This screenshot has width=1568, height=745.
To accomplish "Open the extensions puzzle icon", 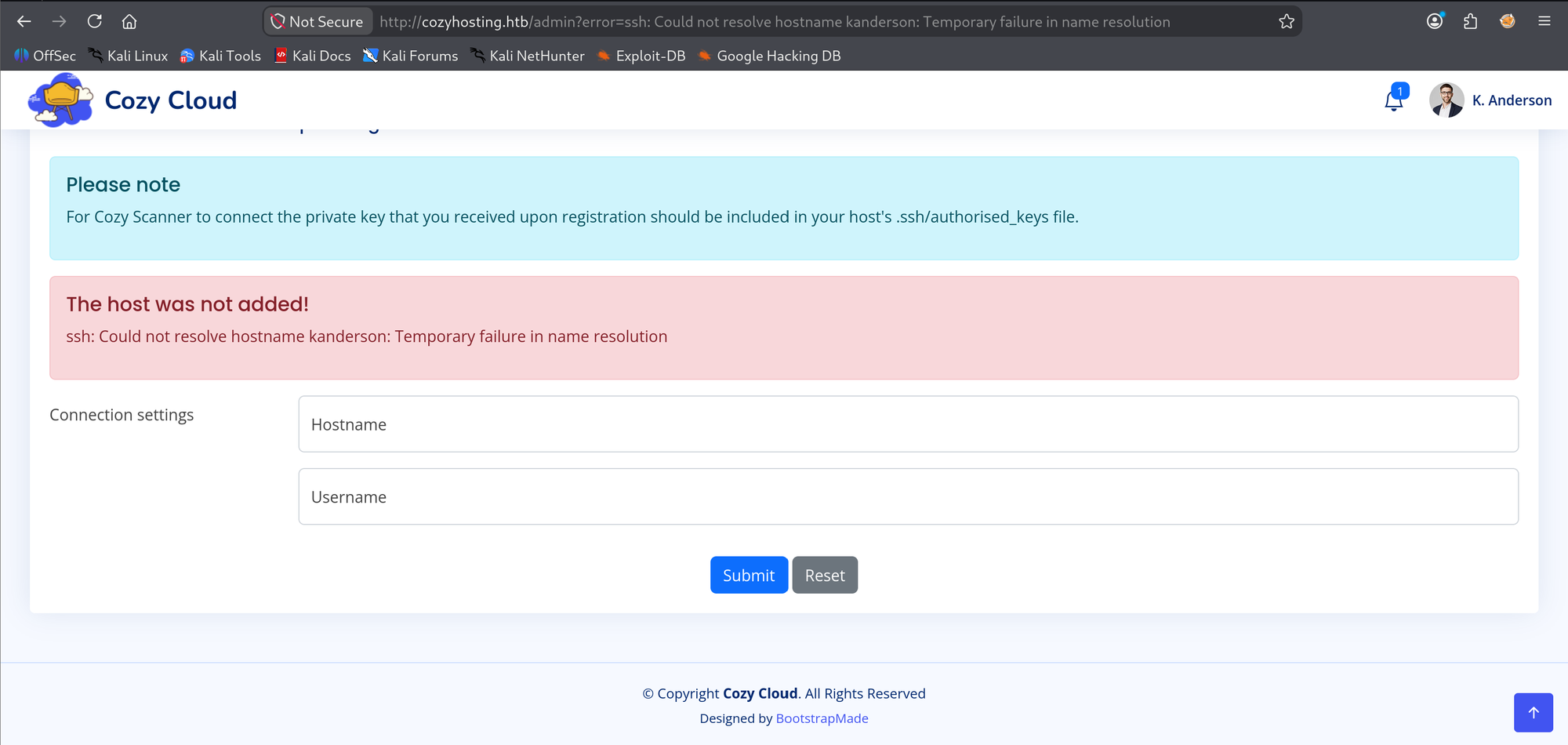I will 1471,21.
